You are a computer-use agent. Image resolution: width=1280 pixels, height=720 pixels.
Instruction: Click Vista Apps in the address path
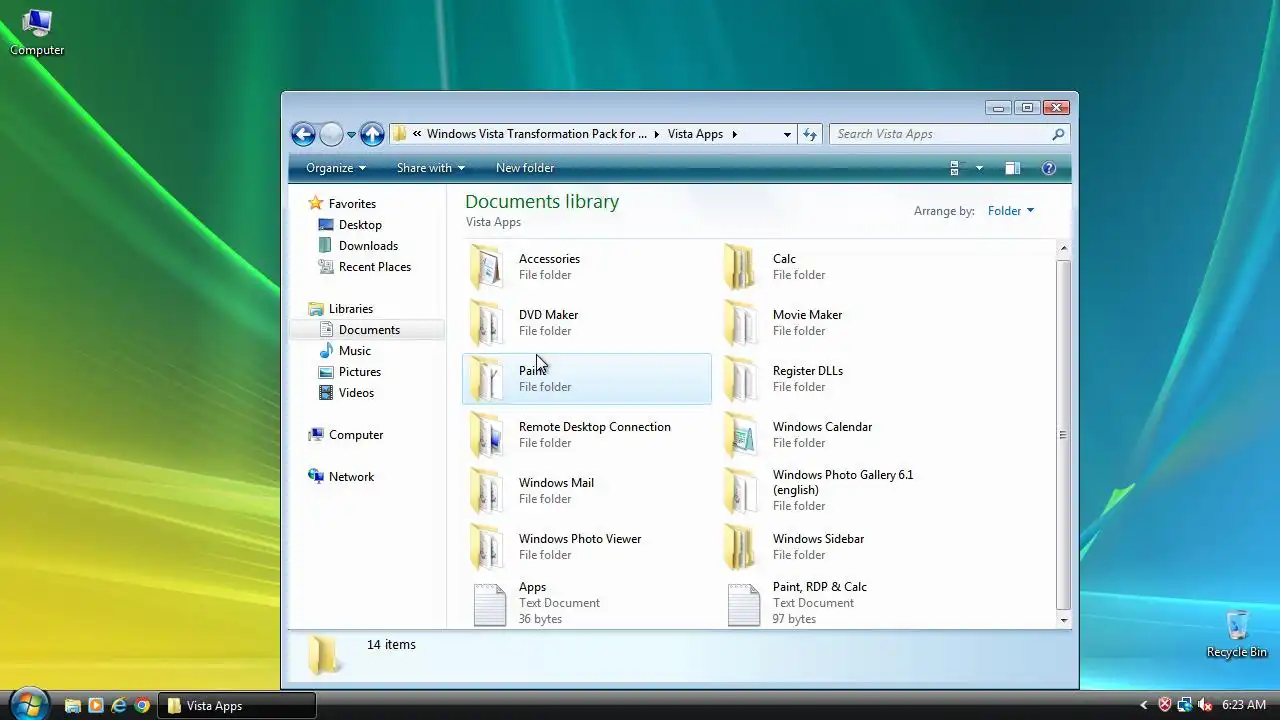pos(695,134)
